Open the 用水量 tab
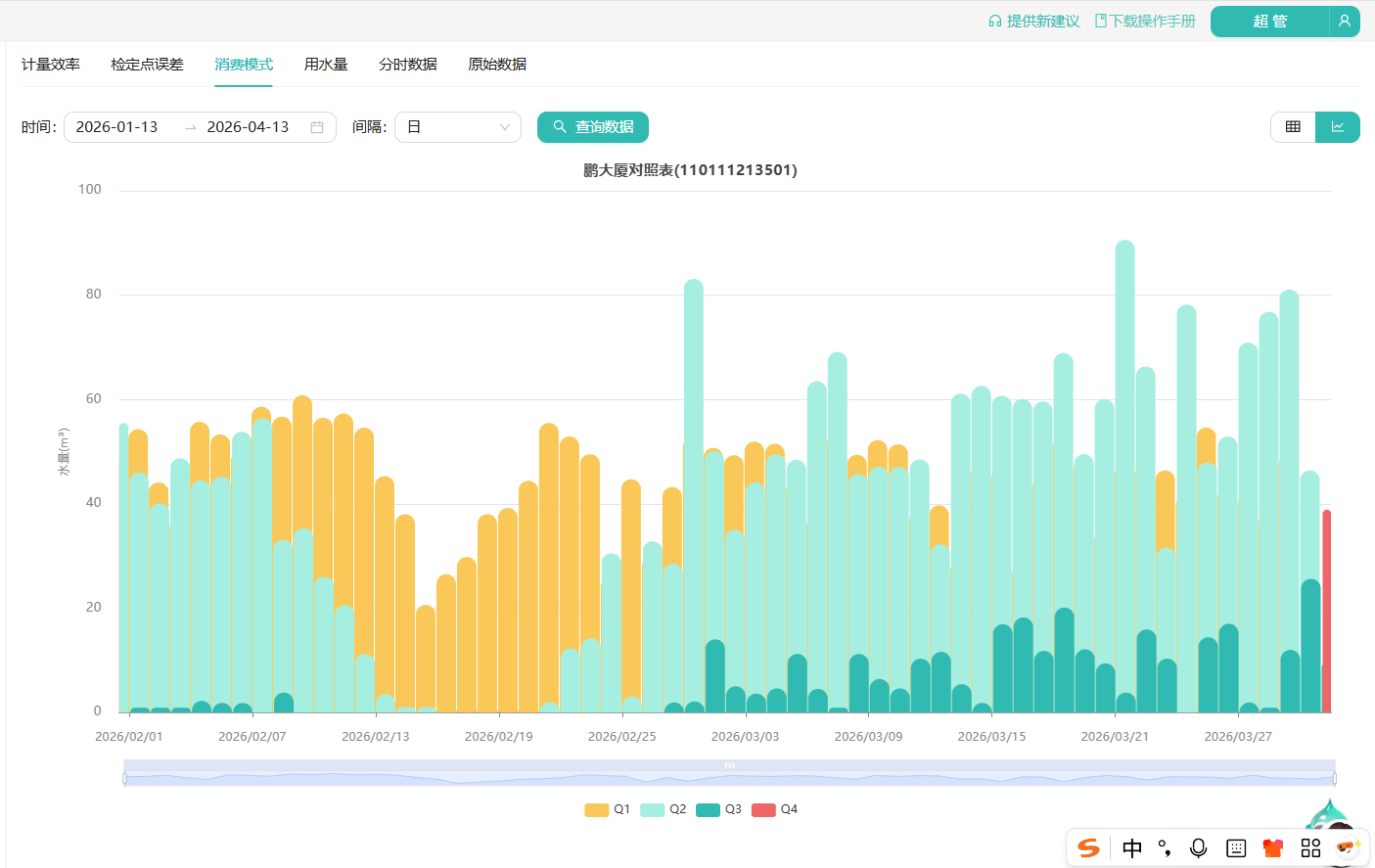Image resolution: width=1375 pixels, height=868 pixels. point(326,65)
